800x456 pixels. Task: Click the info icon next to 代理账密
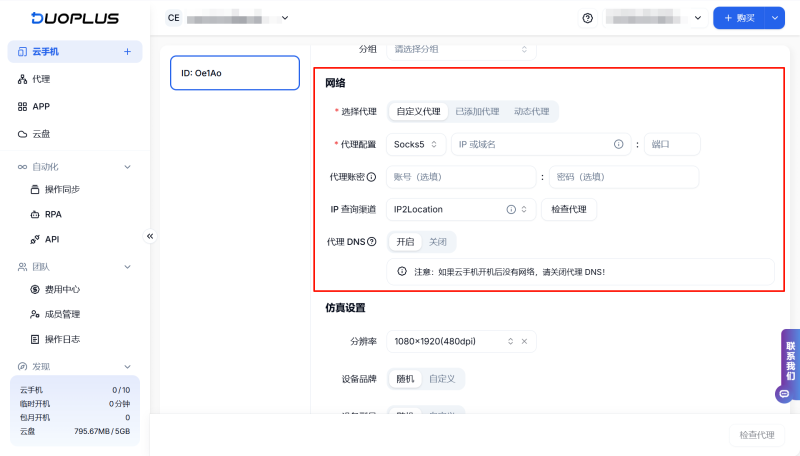[x=371, y=177]
